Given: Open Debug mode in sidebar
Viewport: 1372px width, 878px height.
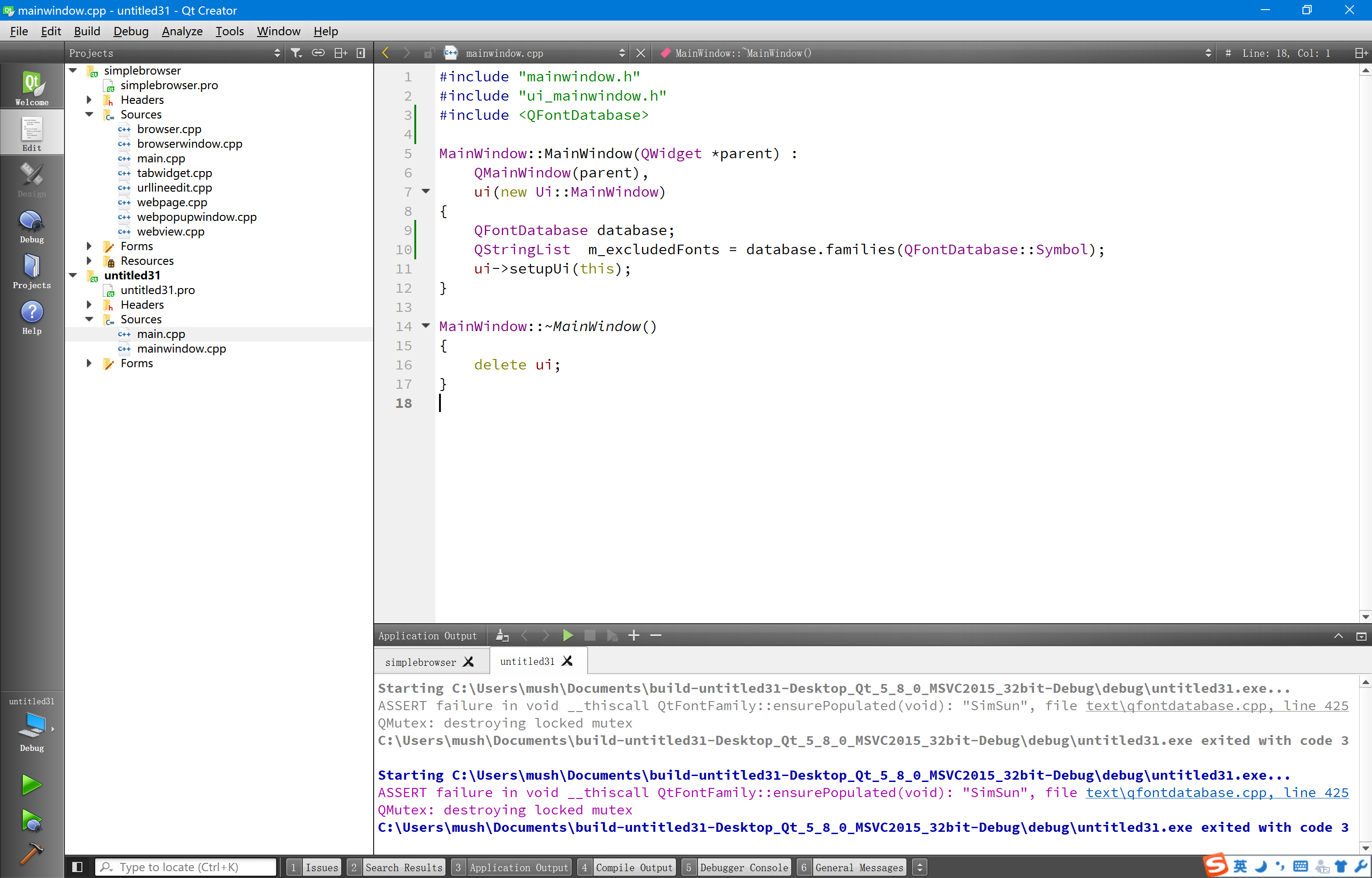Looking at the screenshot, I should 32,226.
